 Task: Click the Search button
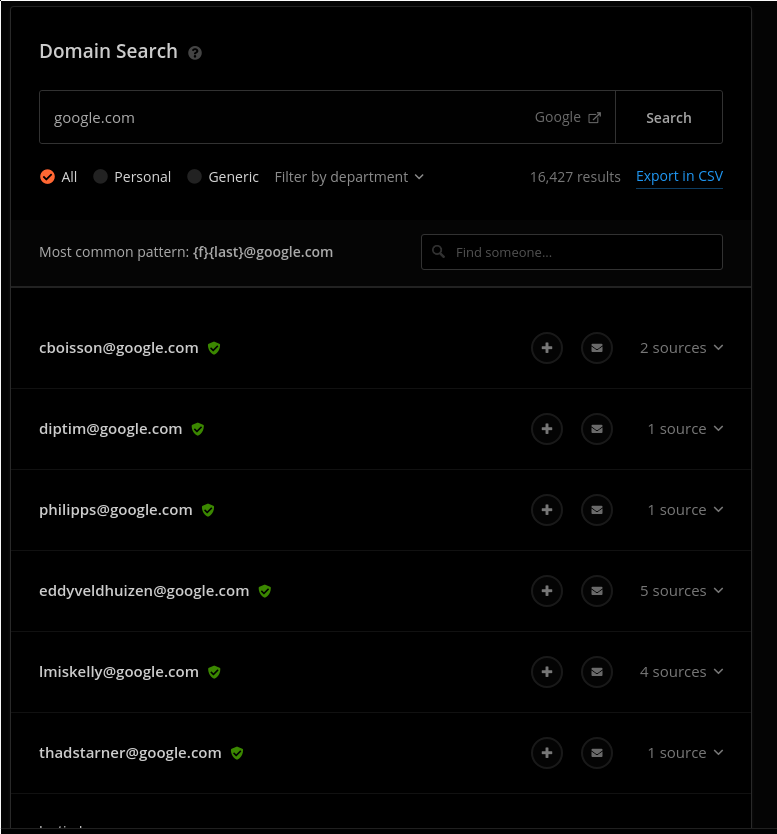coord(669,117)
